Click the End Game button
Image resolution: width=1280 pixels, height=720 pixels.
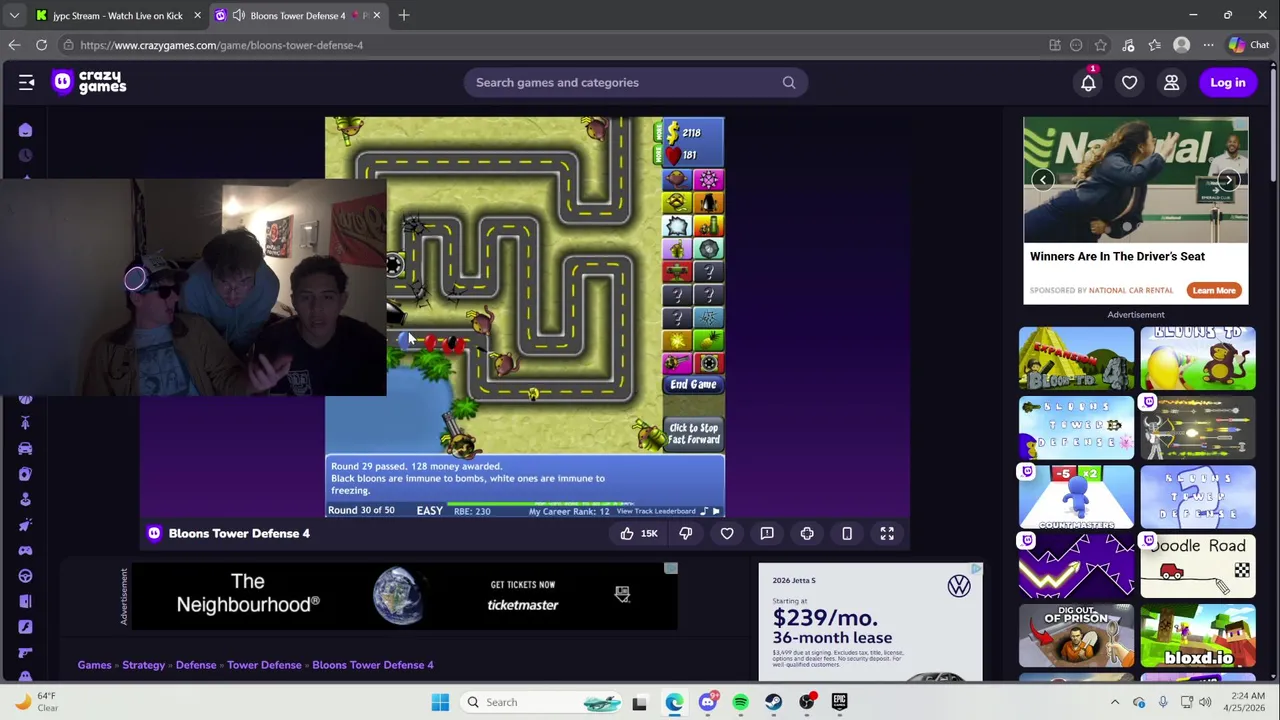coord(693,385)
